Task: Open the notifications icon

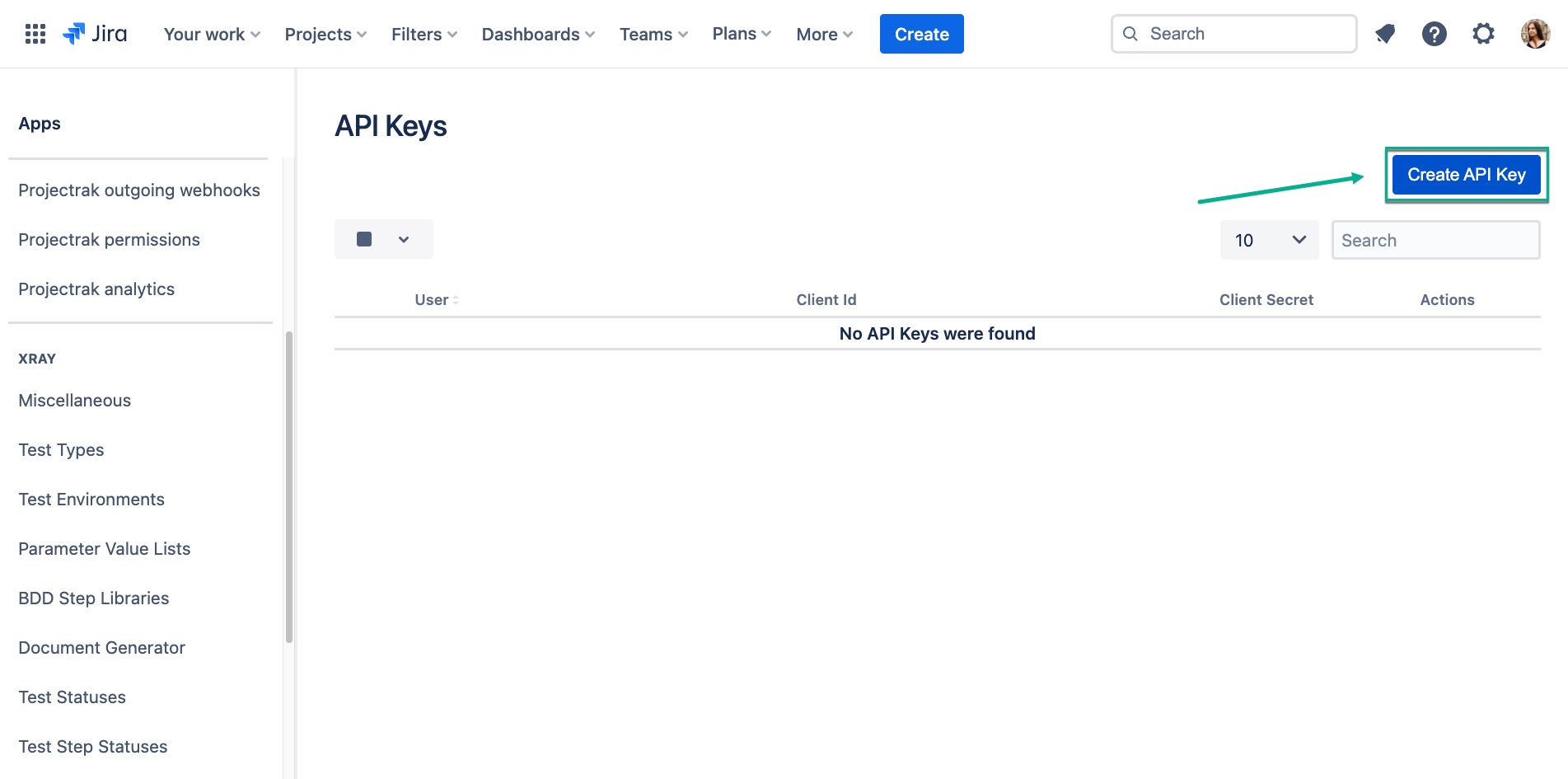Action: (x=1385, y=34)
